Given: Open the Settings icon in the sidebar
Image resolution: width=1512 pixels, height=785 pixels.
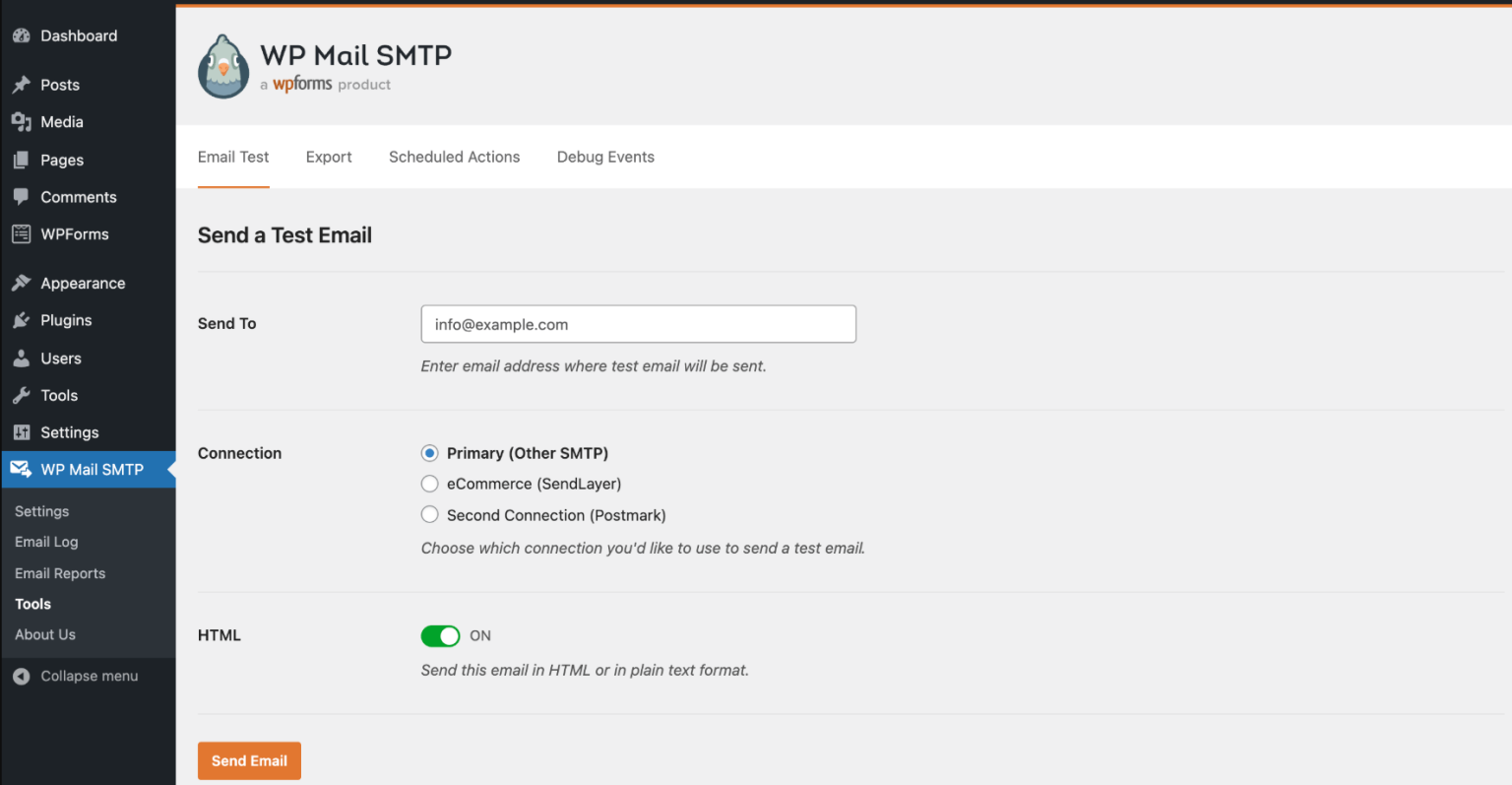Looking at the screenshot, I should (x=21, y=432).
